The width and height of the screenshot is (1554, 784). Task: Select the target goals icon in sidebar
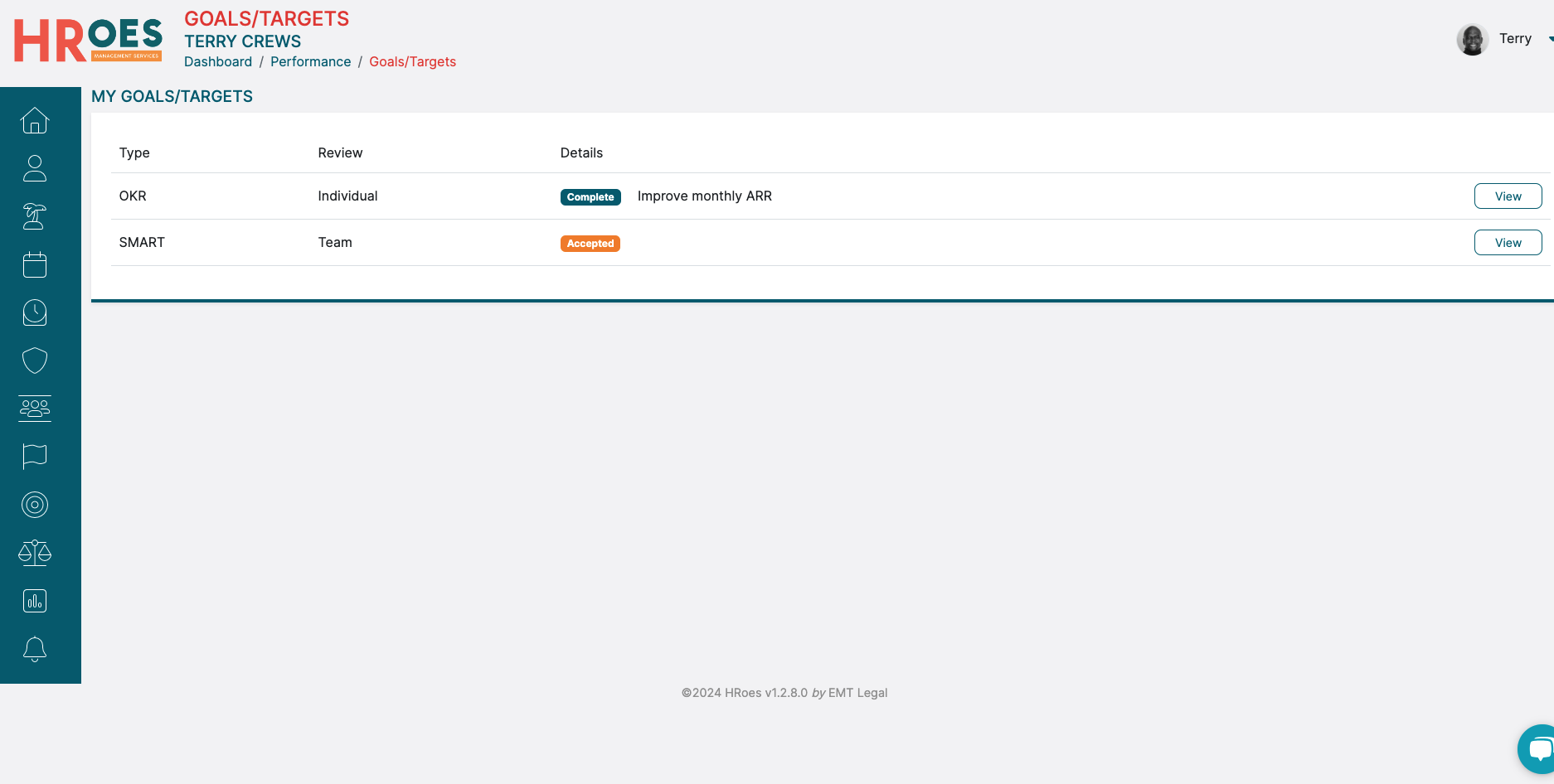coord(35,504)
